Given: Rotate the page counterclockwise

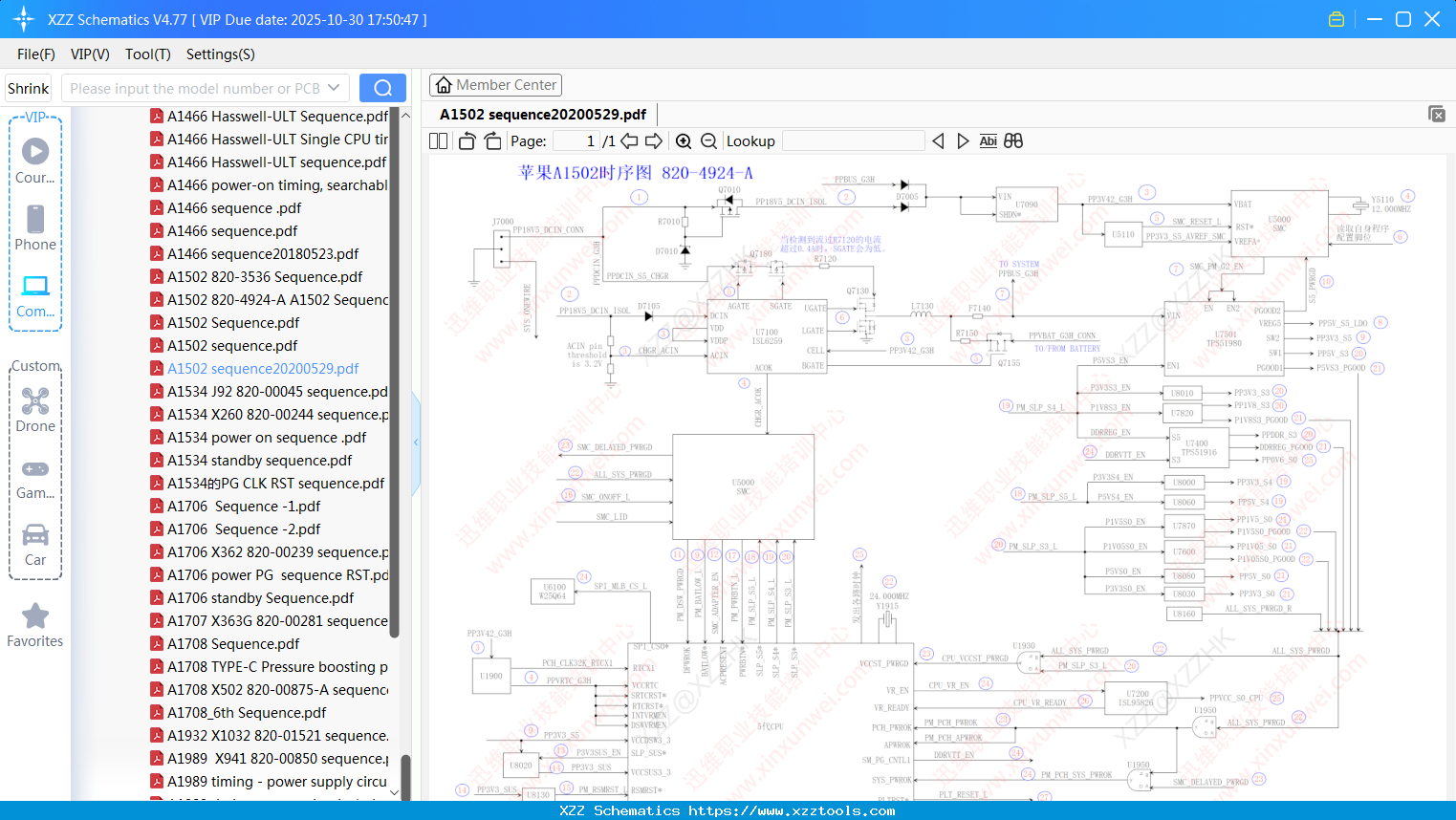Looking at the screenshot, I should point(467,140).
